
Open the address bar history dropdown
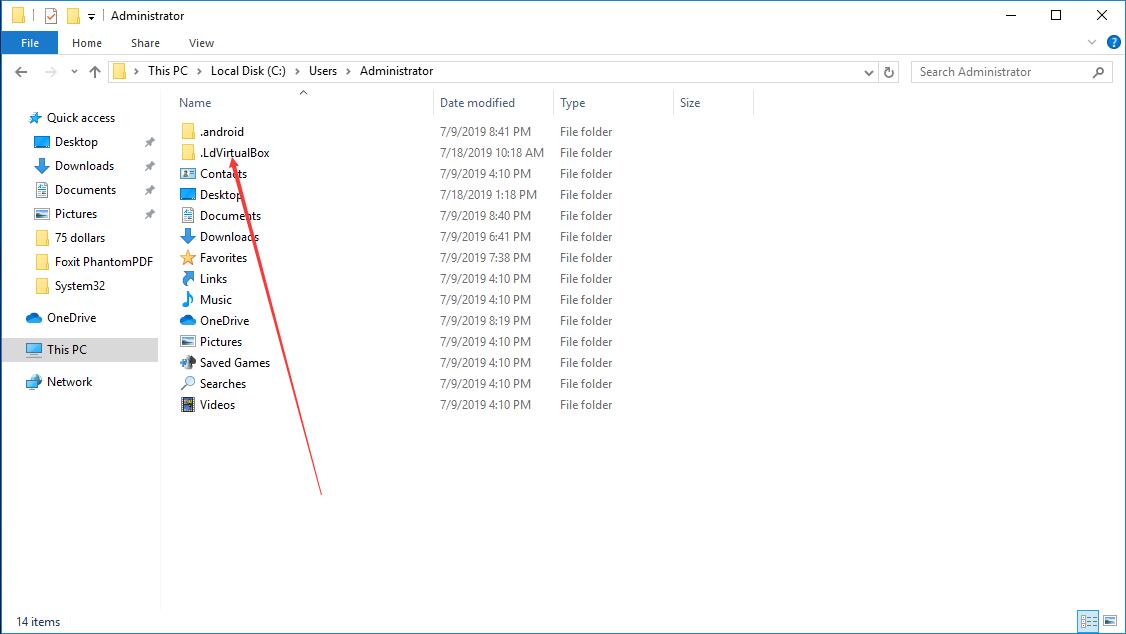[869, 71]
